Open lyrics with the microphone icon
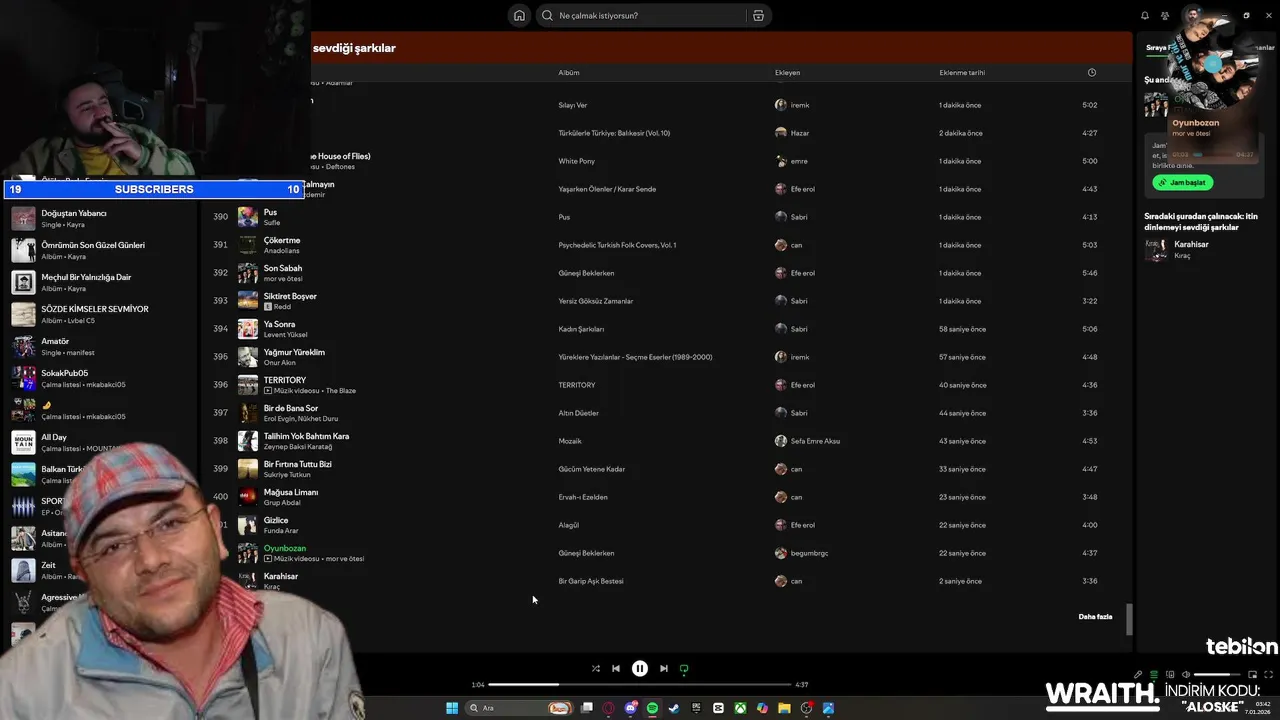 click(x=1138, y=675)
